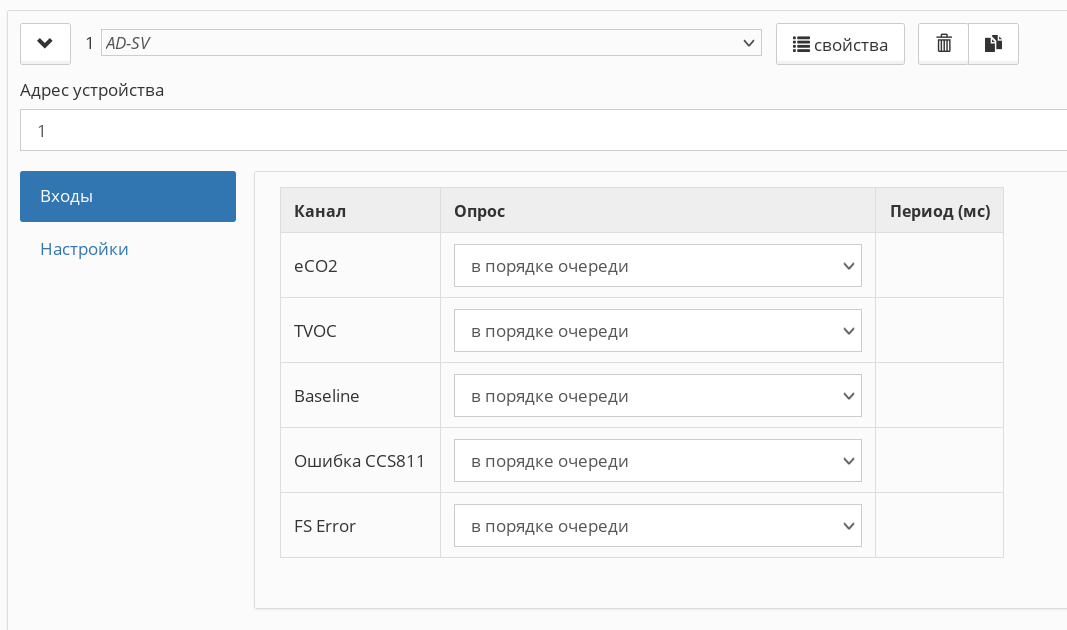This screenshot has height=630, width=1067.
Task: Collapse the device panel with chevron button
Action: [x=46, y=44]
